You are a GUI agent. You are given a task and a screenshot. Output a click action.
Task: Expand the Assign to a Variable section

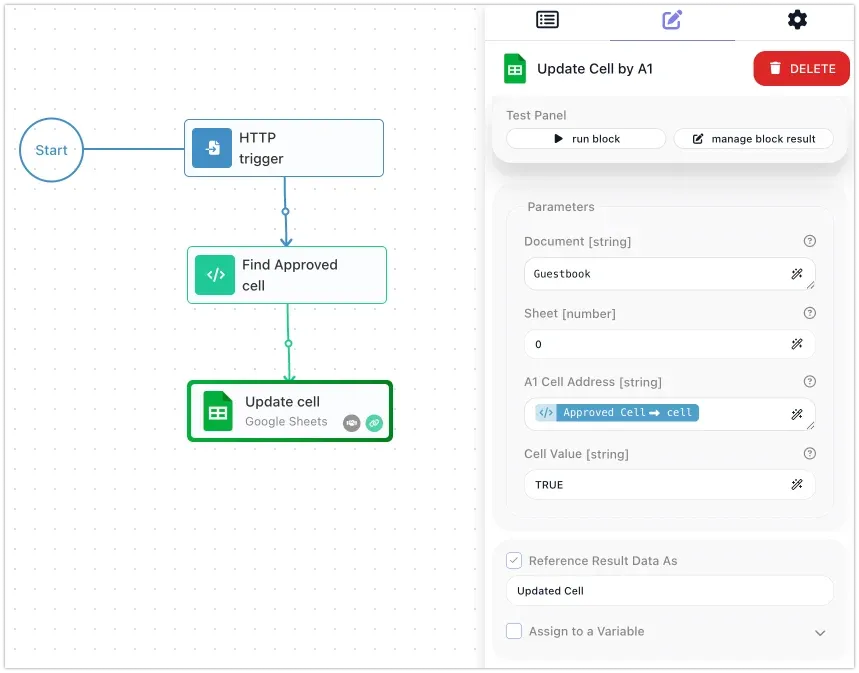point(820,632)
